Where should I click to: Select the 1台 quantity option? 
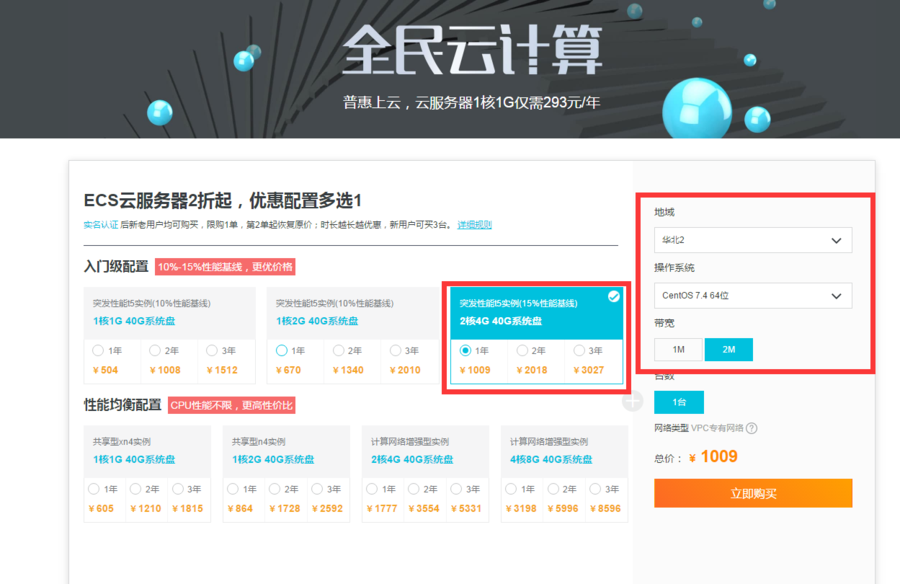point(679,402)
